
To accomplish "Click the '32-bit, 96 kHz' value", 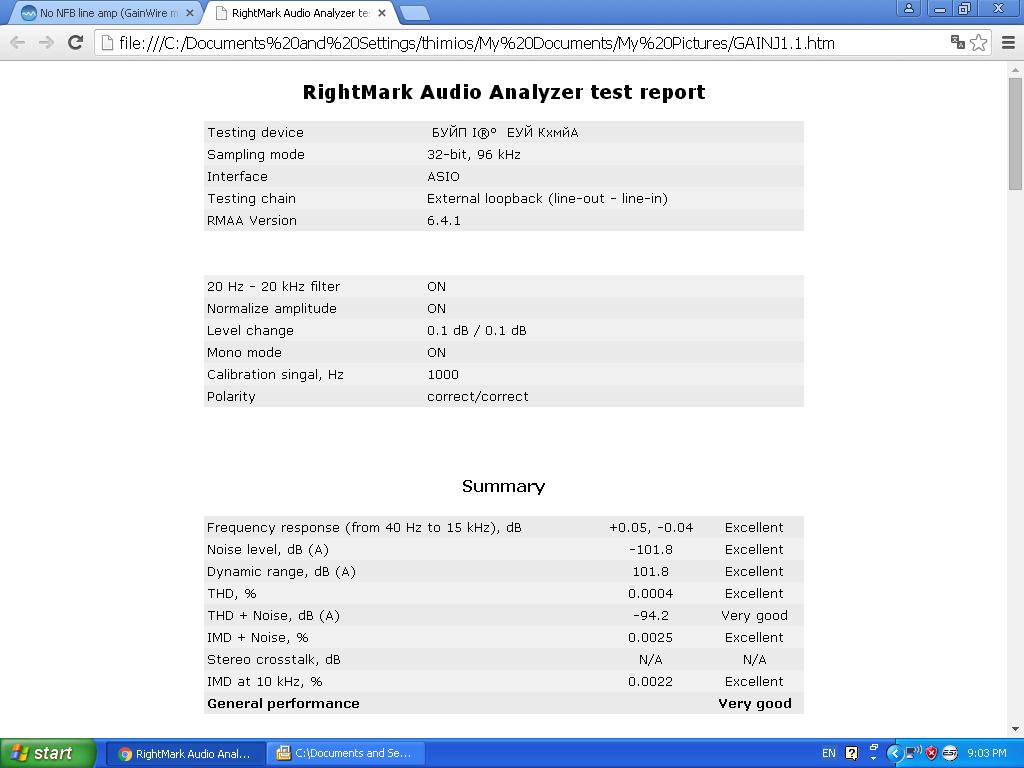I will [x=473, y=155].
